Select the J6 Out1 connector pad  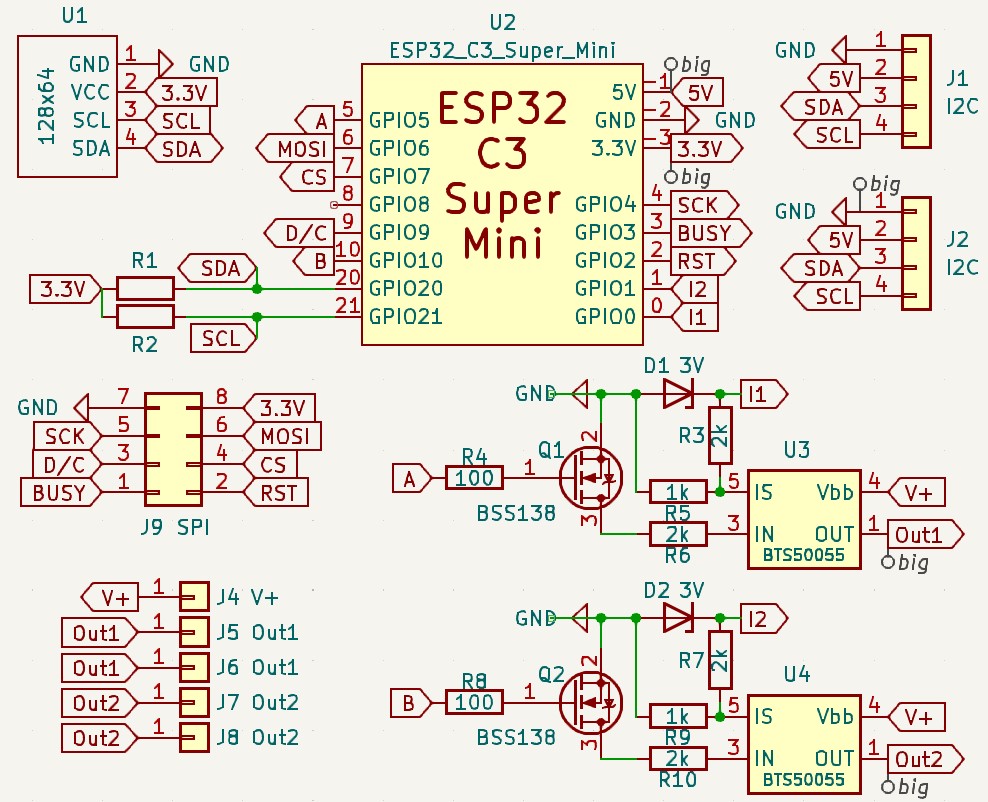coord(194,667)
